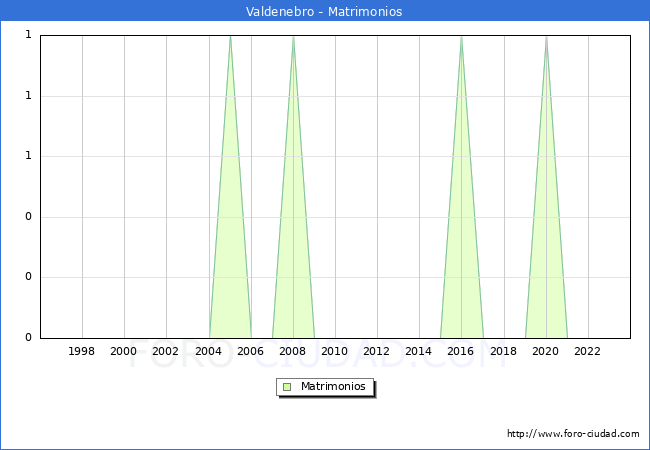Select the 2018 x-axis label
Image resolution: width=650 pixels, height=450 pixels.
click(503, 351)
